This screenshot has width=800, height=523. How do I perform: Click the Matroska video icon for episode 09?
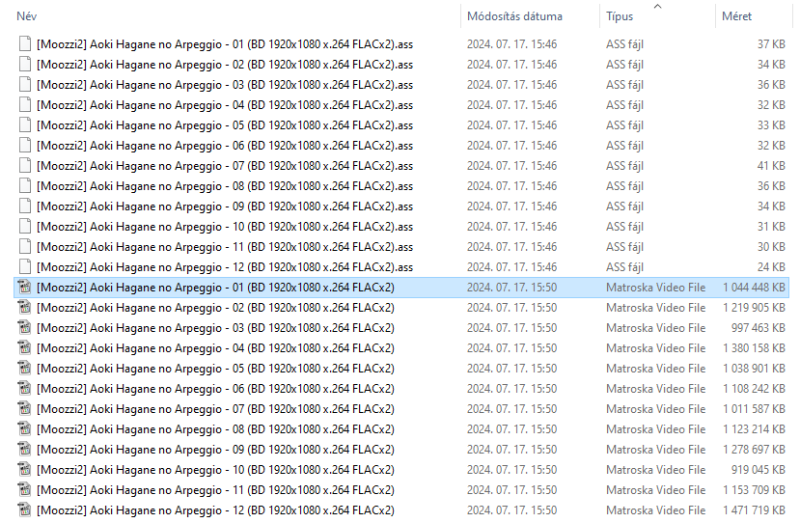tap(24, 450)
